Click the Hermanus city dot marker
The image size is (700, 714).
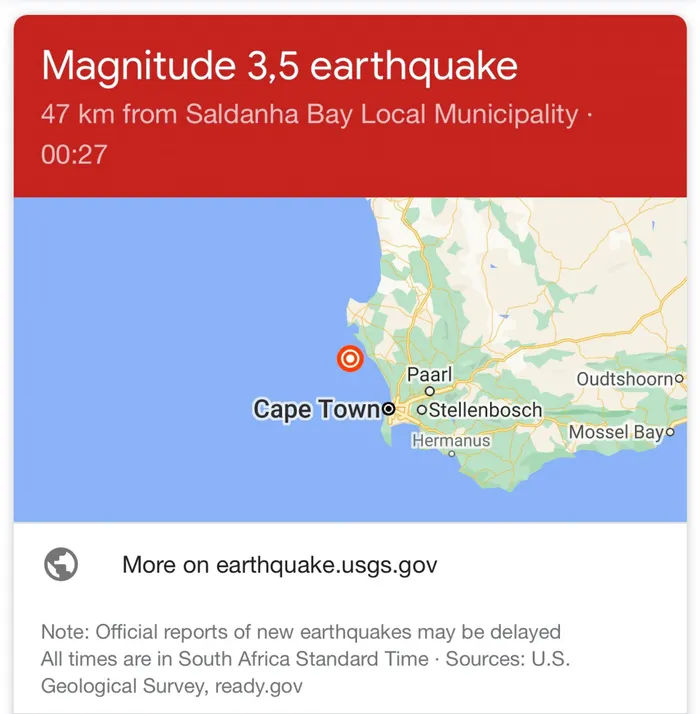[452, 453]
